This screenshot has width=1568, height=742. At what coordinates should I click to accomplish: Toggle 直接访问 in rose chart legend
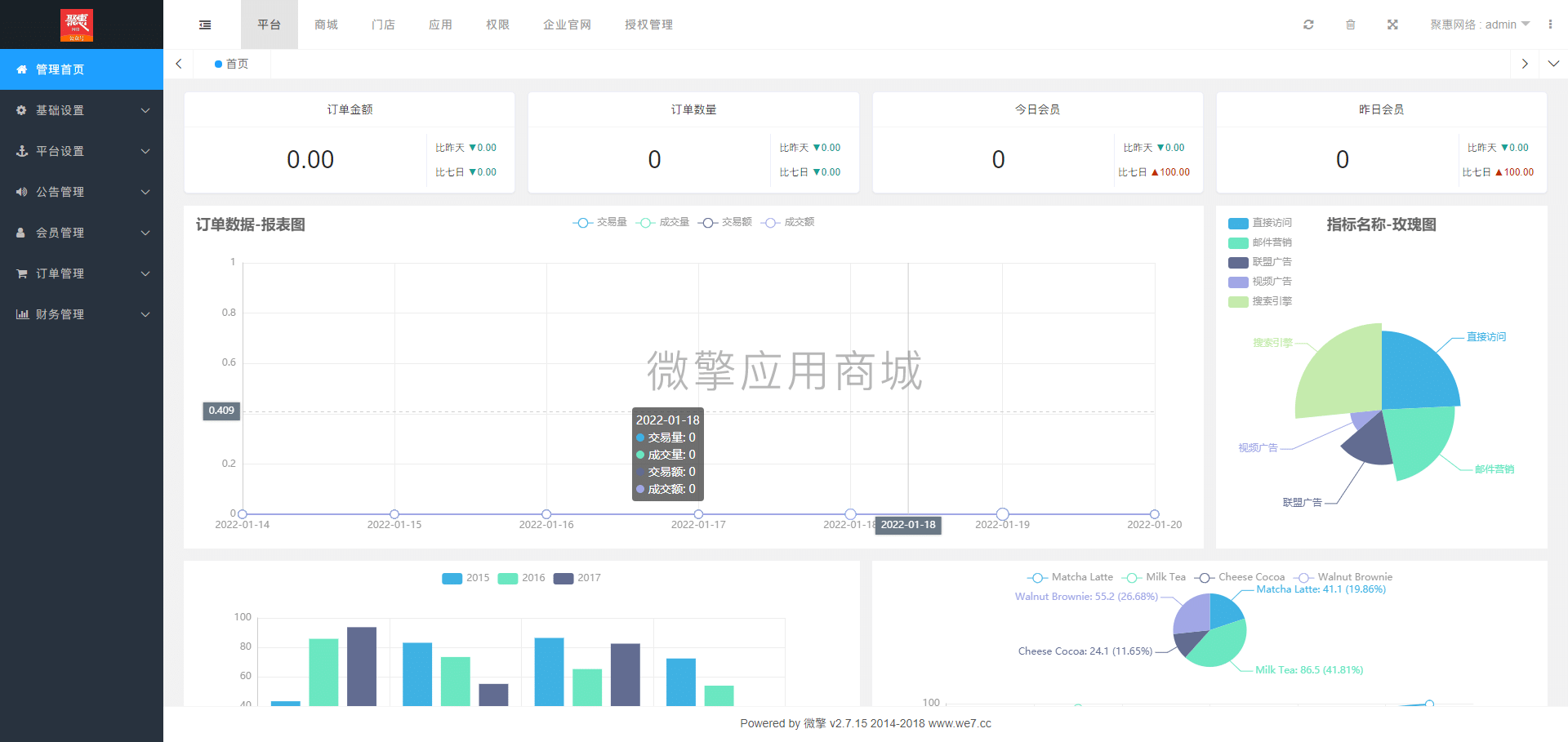(x=1260, y=223)
